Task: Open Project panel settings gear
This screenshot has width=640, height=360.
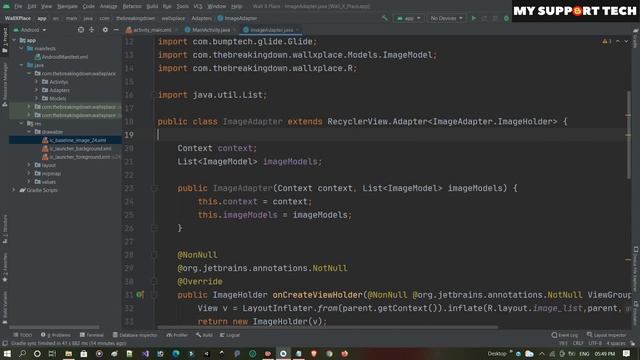Action: [105, 30]
